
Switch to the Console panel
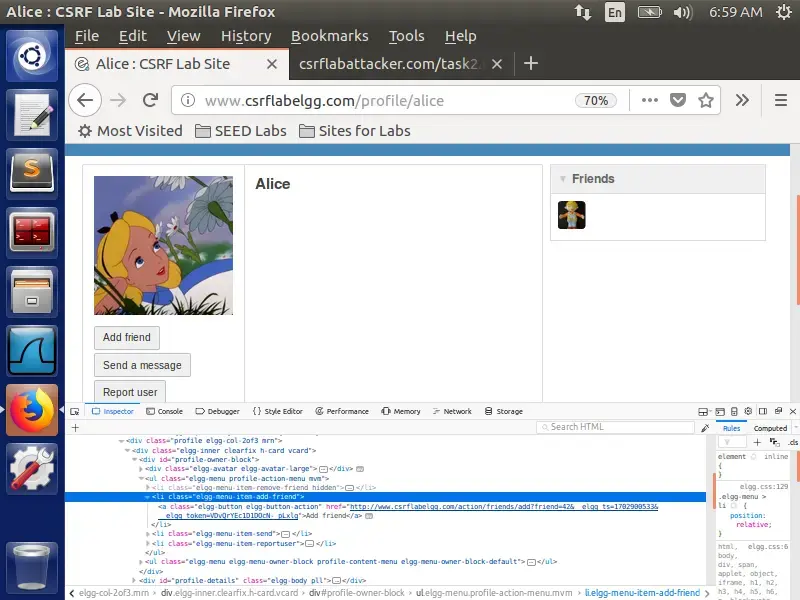[164, 411]
